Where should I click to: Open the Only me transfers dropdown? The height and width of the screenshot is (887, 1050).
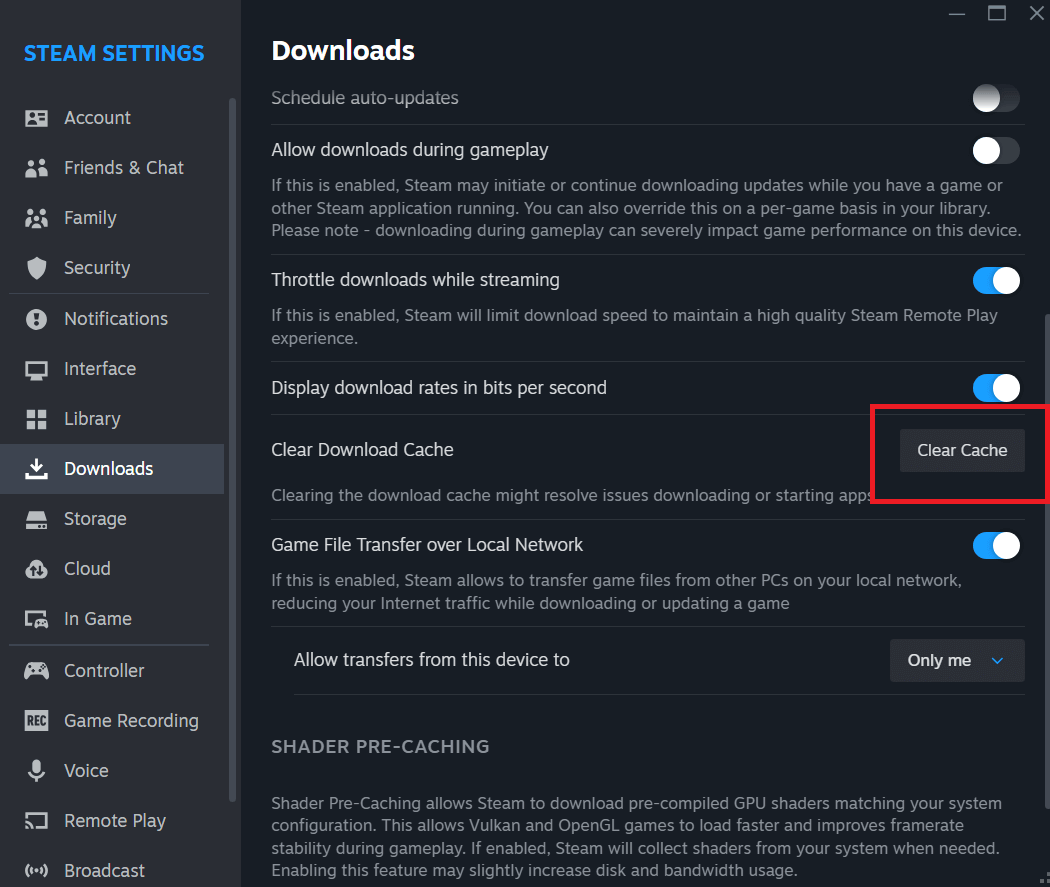956,660
